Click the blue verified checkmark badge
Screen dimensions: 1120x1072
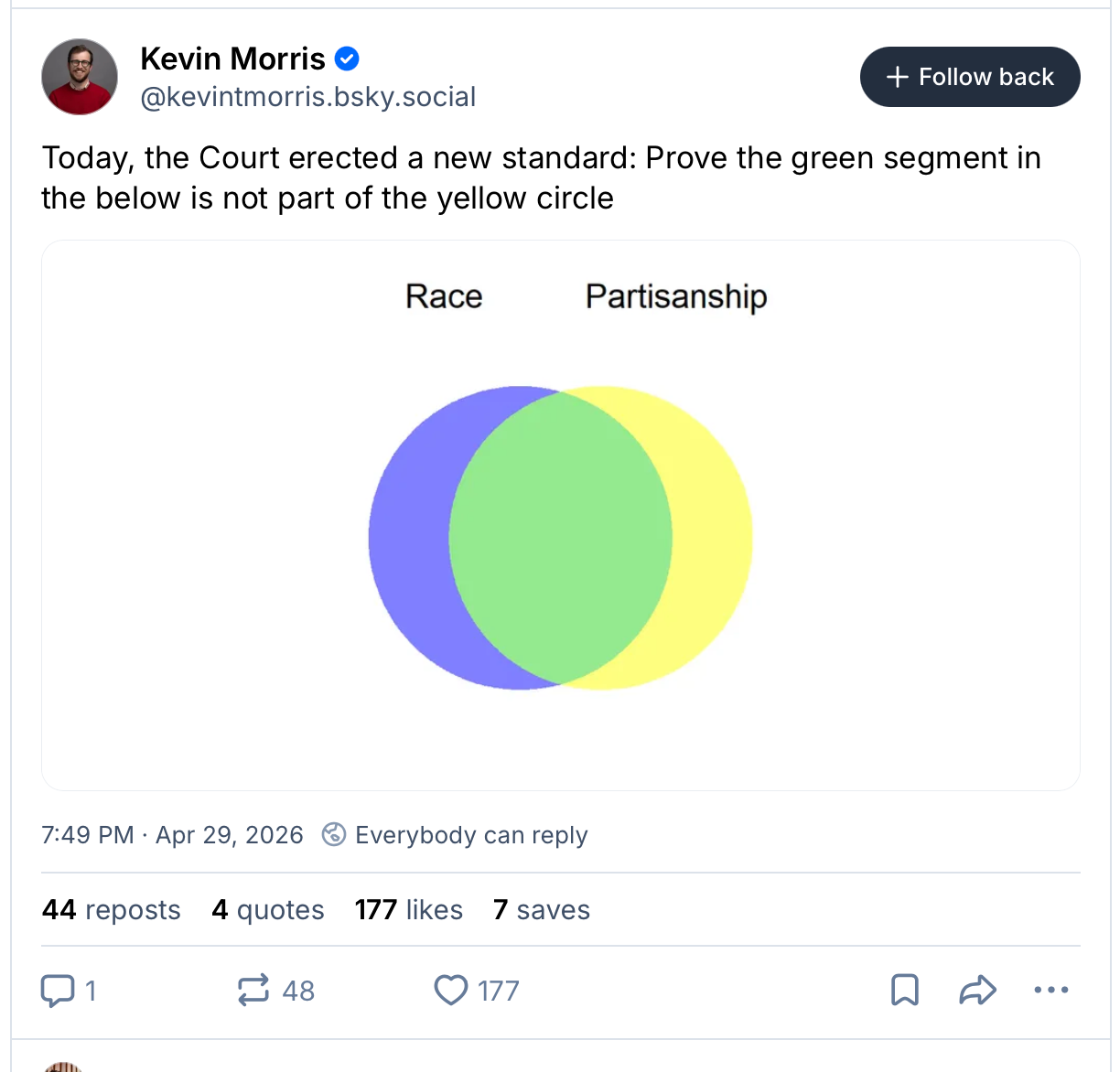tap(347, 59)
